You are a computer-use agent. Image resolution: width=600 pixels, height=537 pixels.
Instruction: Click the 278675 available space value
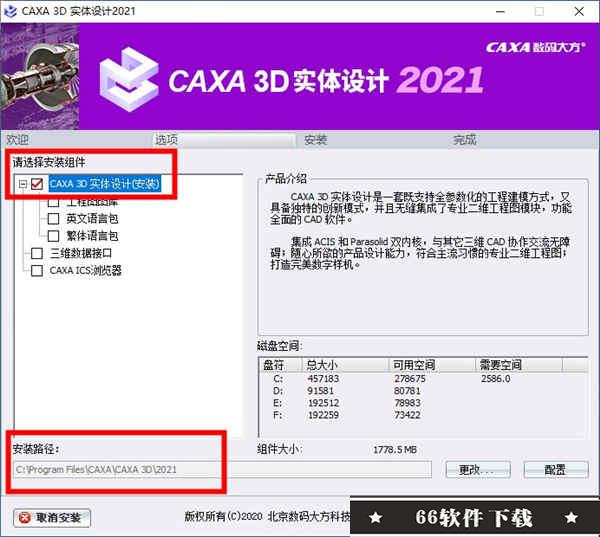pyautogui.click(x=410, y=379)
